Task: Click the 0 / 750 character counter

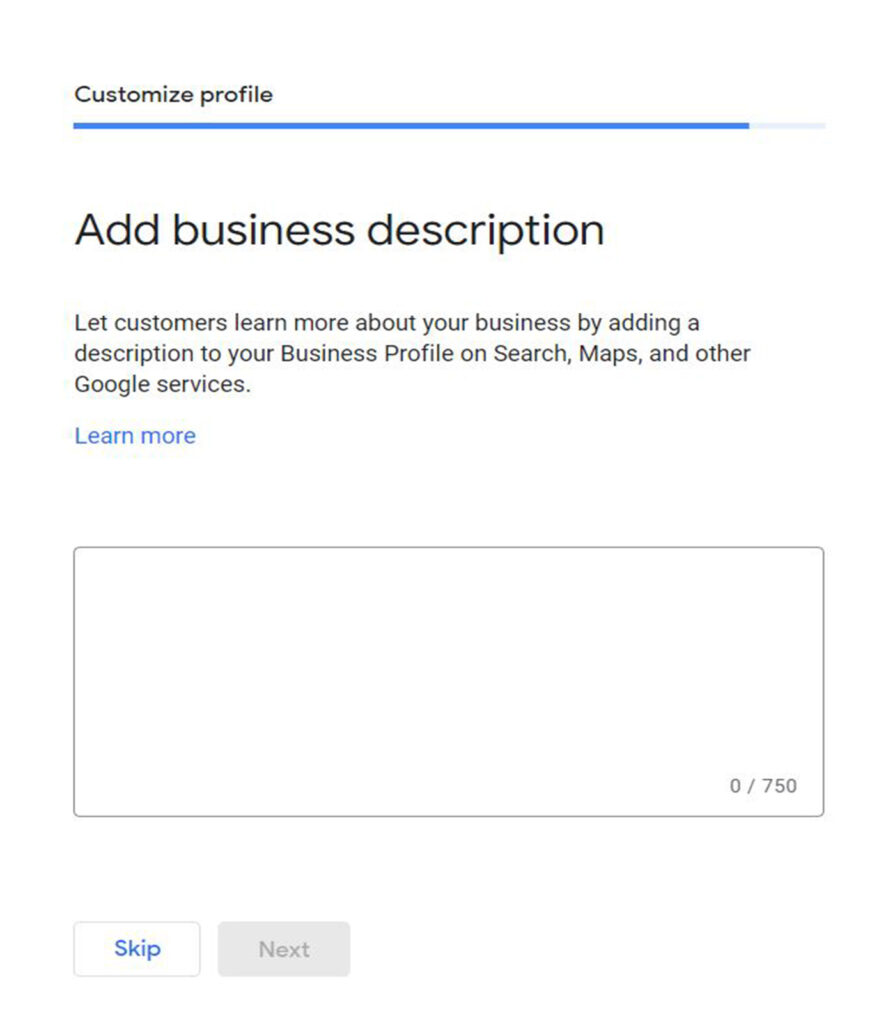Action: [x=763, y=786]
